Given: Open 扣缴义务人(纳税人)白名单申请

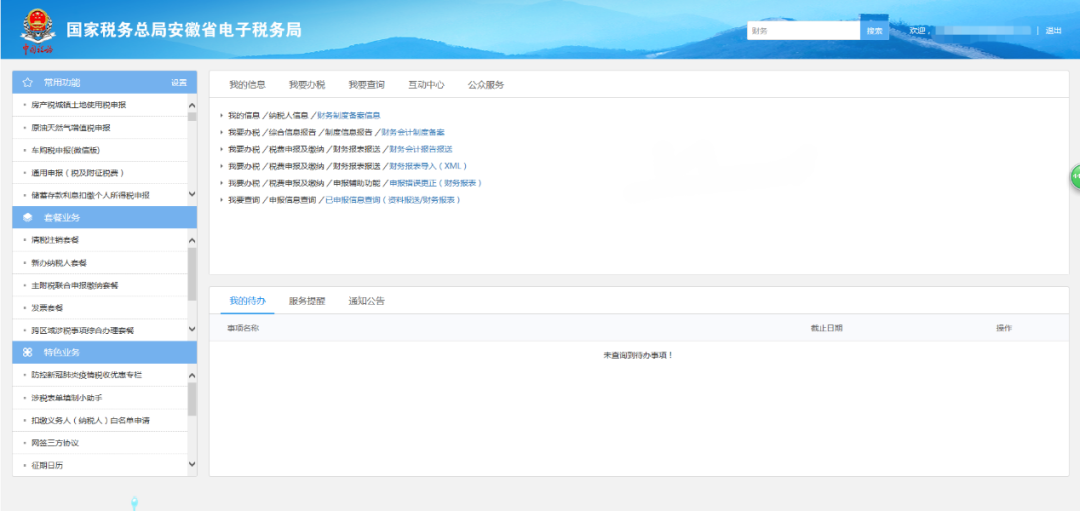Looking at the screenshot, I should click(90, 420).
